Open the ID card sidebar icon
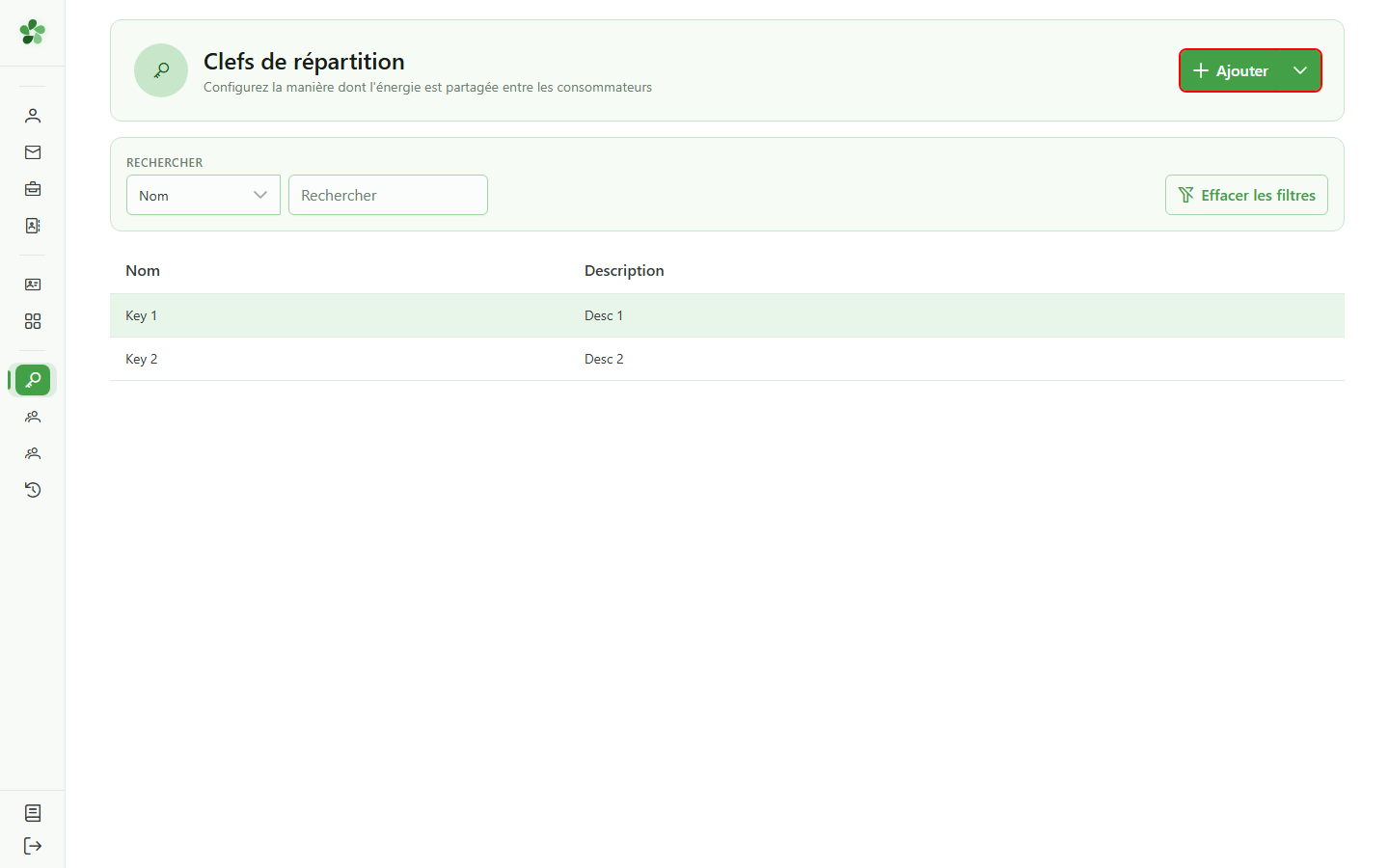This screenshot has height=868, width=1389. [33, 285]
